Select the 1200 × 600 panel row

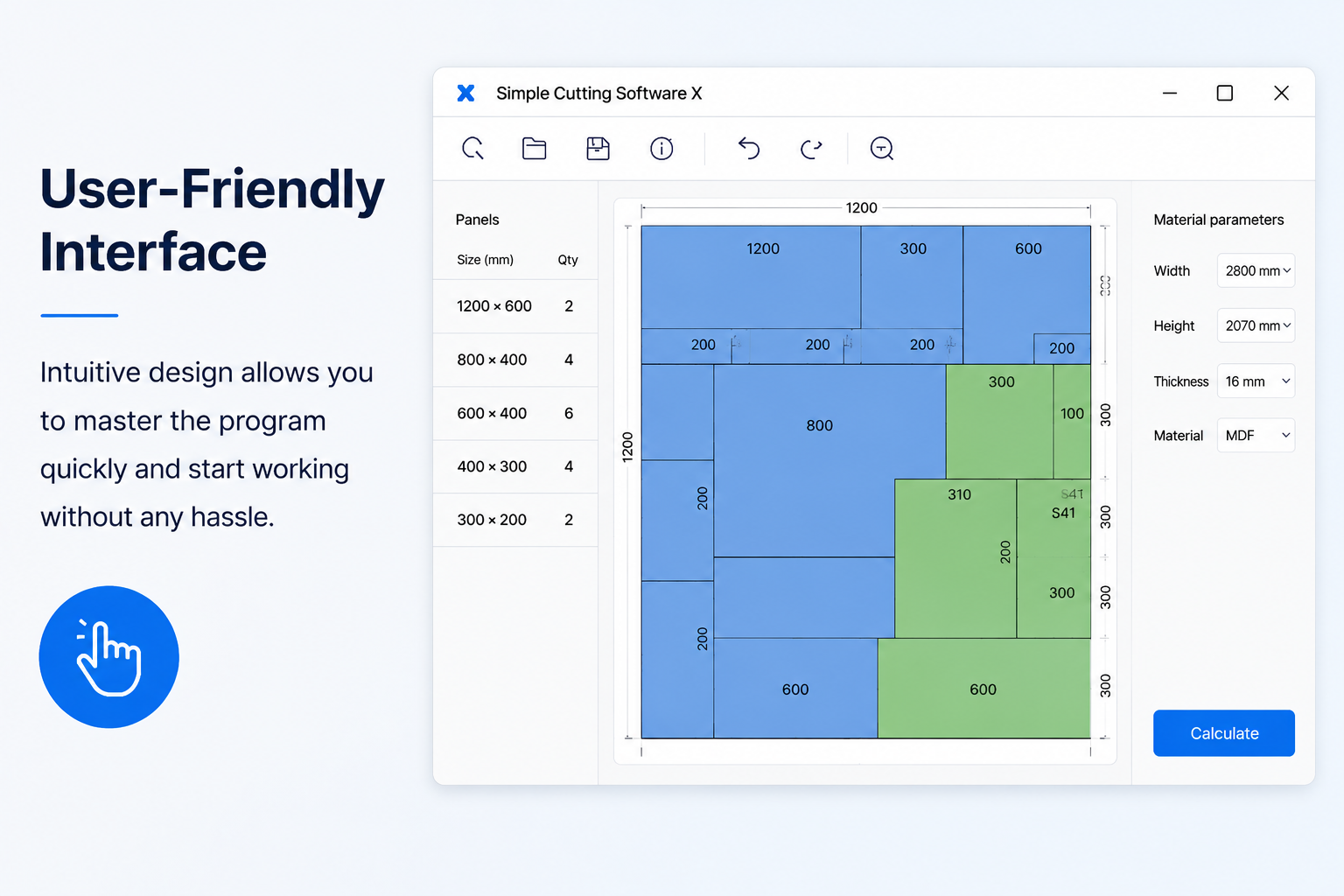[x=515, y=306]
